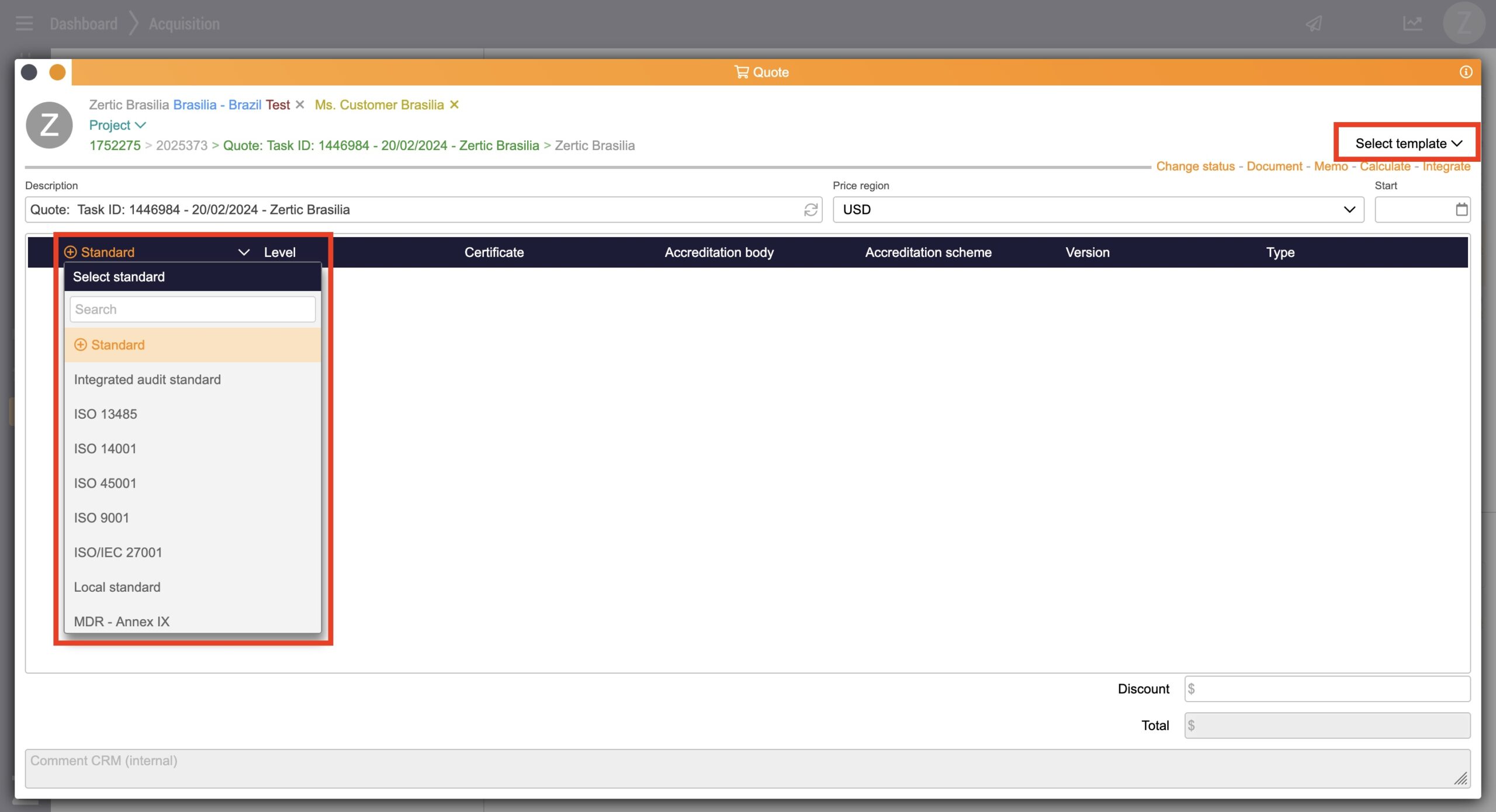Click the orange circle window button
The image size is (1496, 812).
[x=57, y=72]
